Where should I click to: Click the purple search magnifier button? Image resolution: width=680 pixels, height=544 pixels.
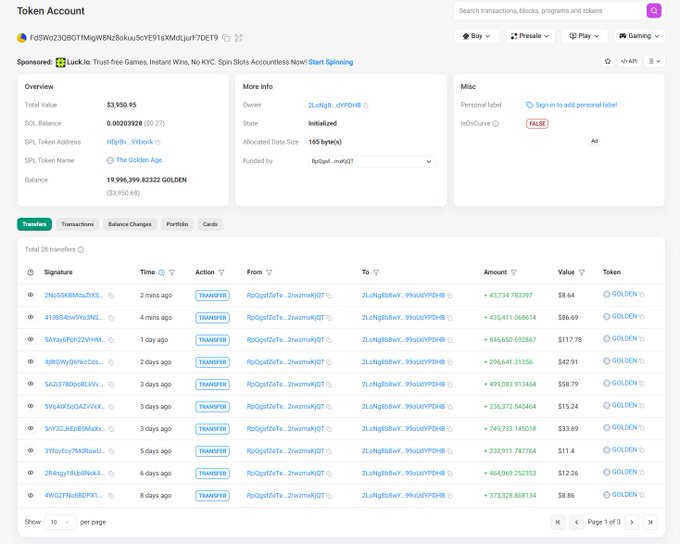(x=653, y=11)
